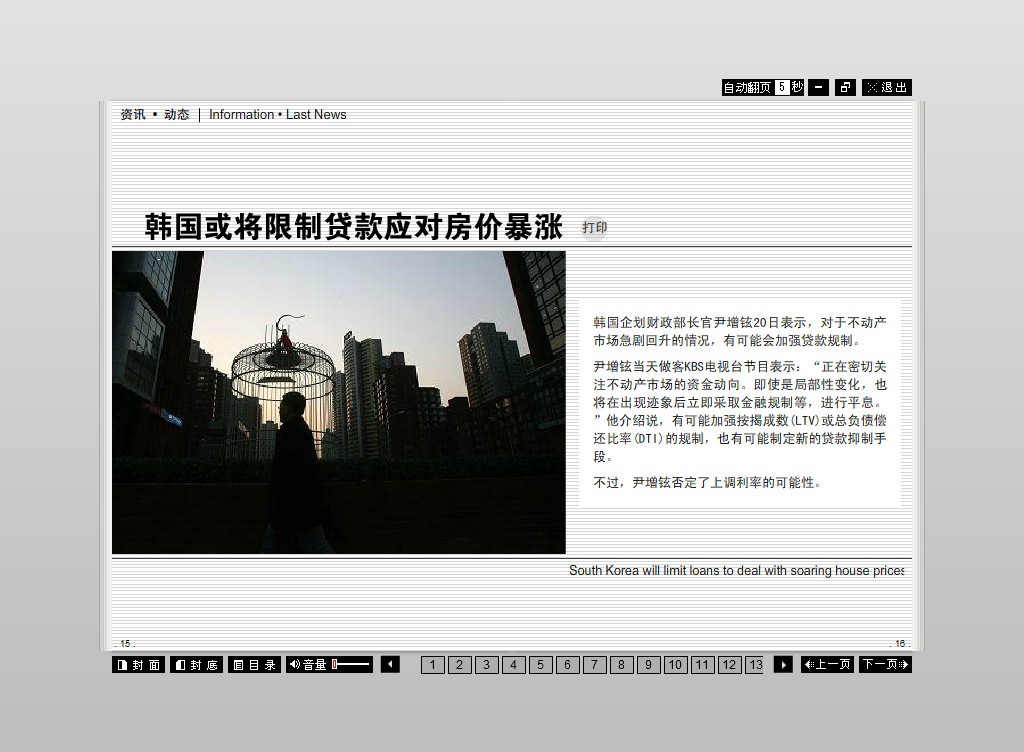Image resolution: width=1024 pixels, height=752 pixels.
Task: Click the paragraph beginning 尹增铉当天做客KBS
Action: pyautogui.click(x=739, y=411)
